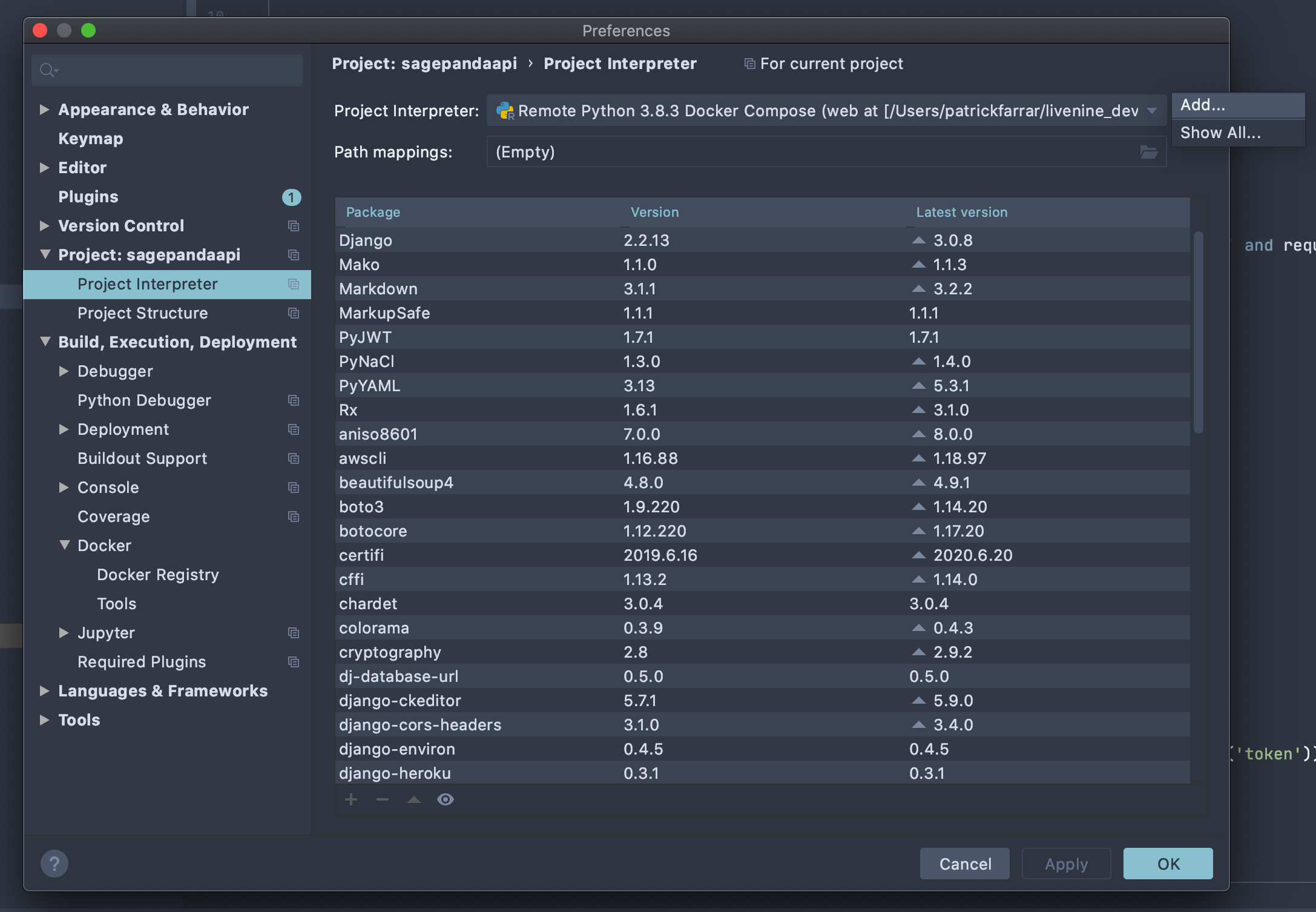Viewport: 1316px width, 912px height.
Task: Open Tools page under Docker
Action: coord(117,604)
